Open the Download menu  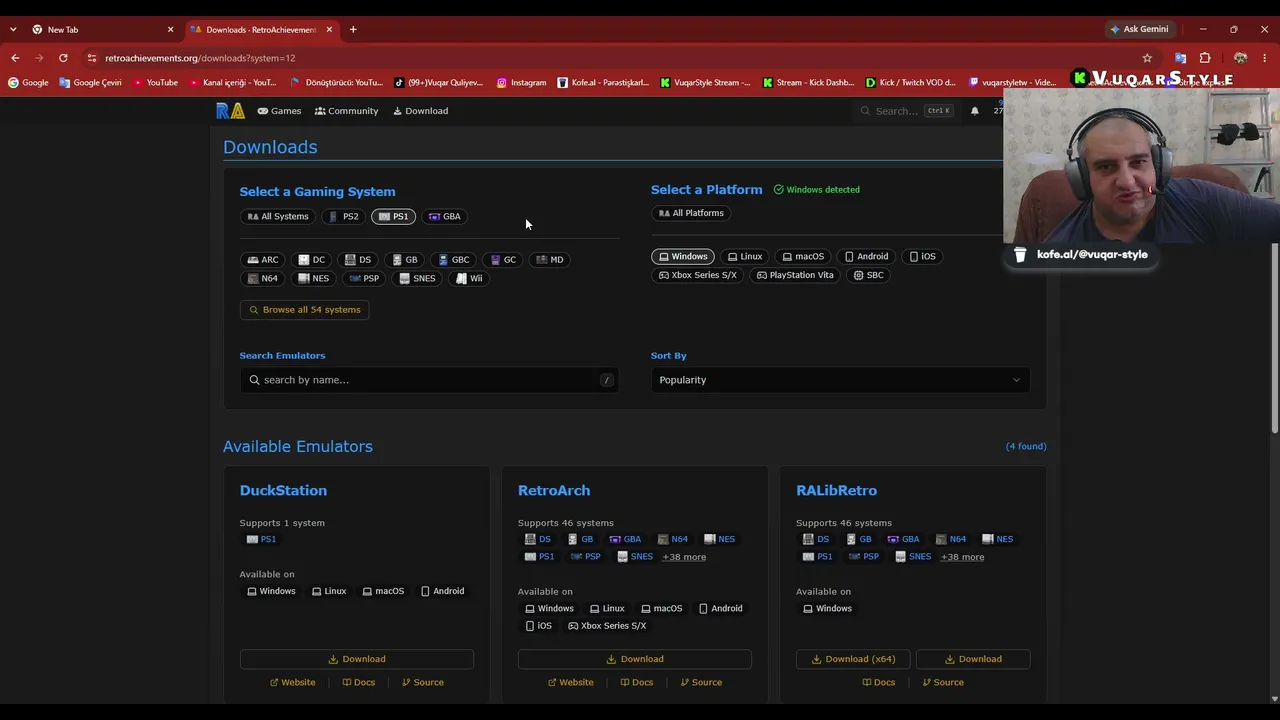420,111
